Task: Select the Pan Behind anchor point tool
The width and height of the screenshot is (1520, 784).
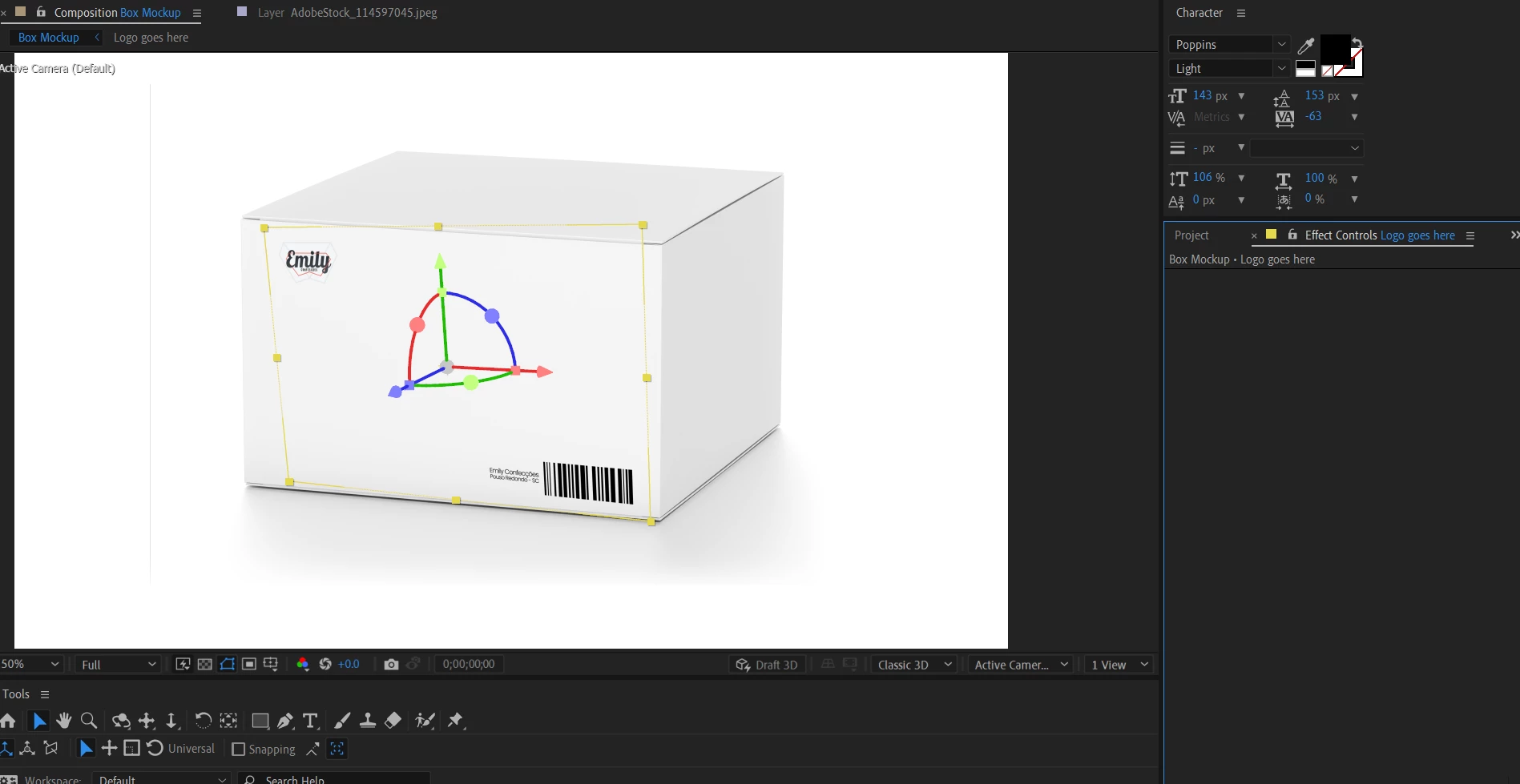Action: tap(228, 721)
